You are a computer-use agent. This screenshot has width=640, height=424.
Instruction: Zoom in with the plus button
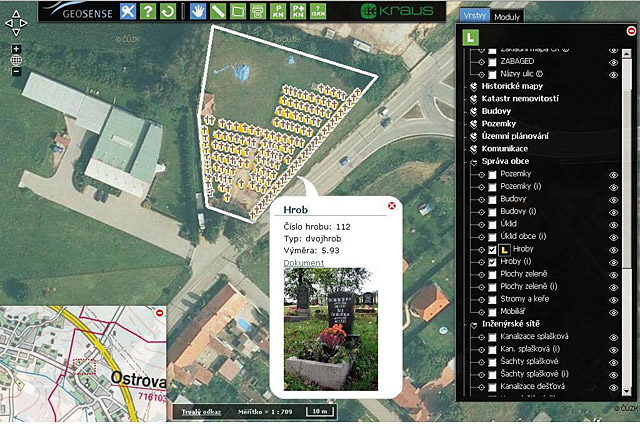[x=16, y=49]
